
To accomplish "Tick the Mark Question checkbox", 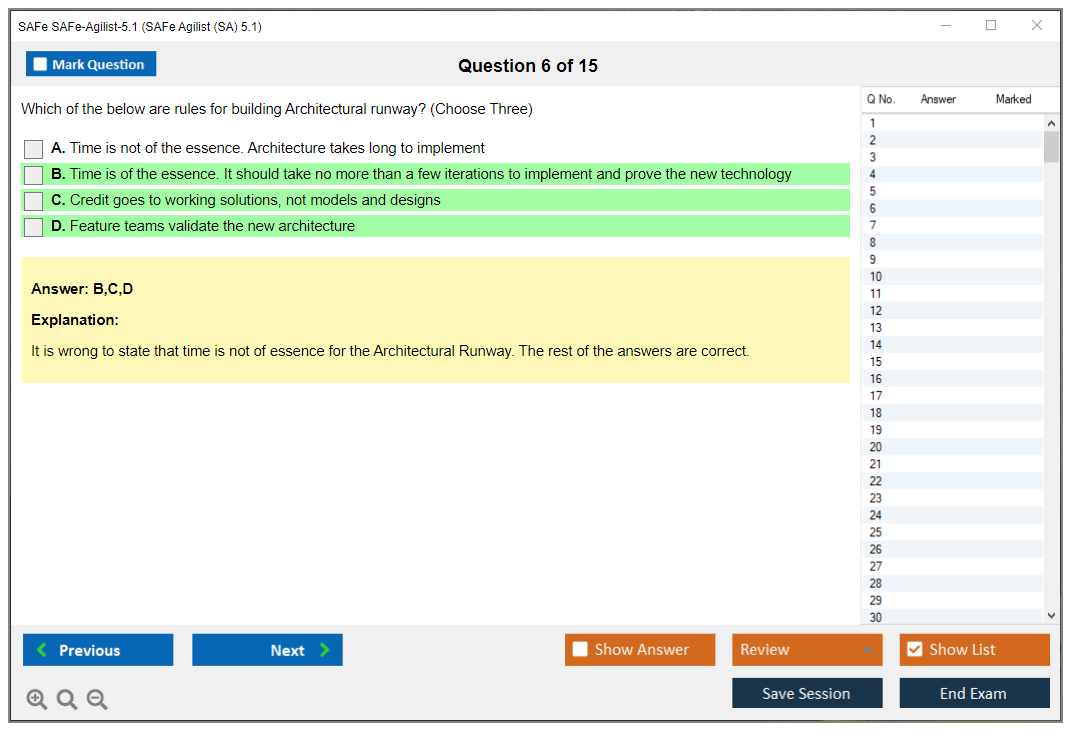I will click(41, 65).
